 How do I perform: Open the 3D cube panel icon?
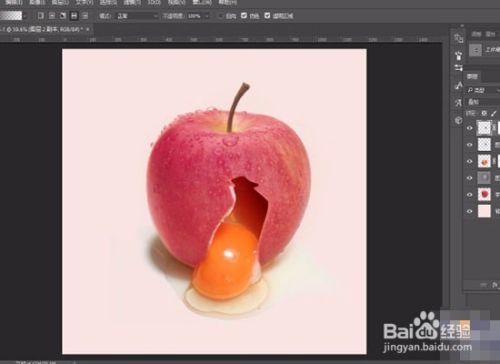point(459,120)
